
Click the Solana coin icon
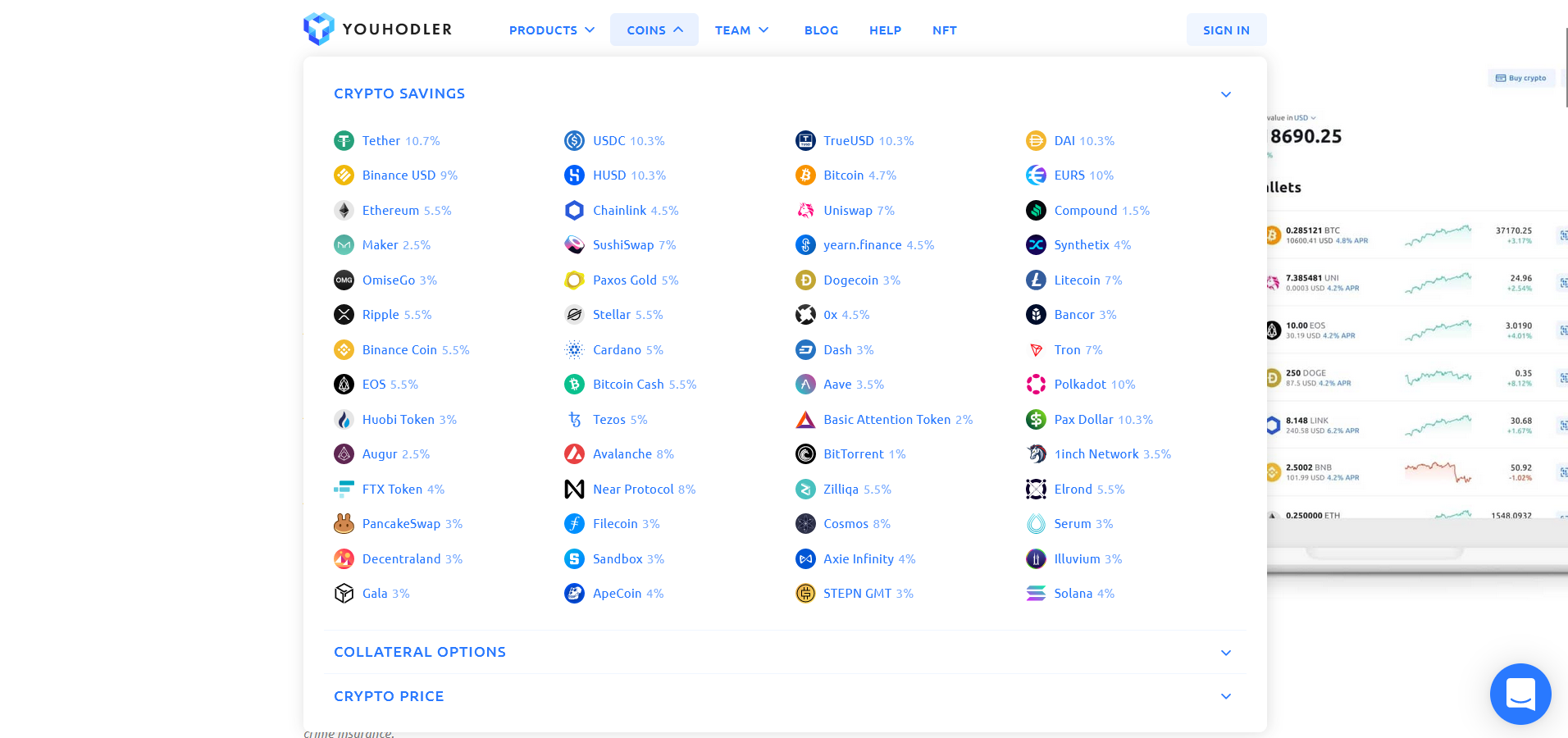coord(1035,593)
